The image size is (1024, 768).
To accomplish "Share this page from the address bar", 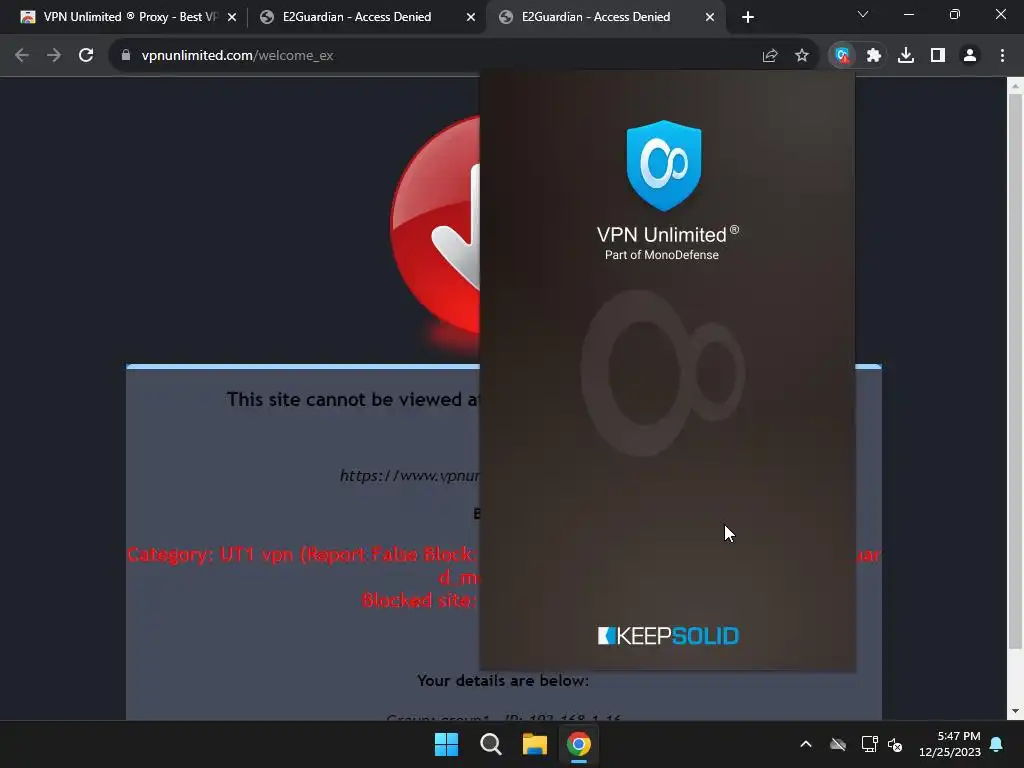I will click(x=770, y=56).
